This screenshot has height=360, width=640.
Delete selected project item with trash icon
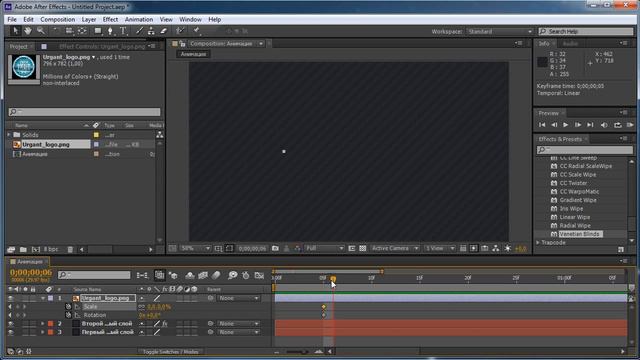click(x=70, y=249)
